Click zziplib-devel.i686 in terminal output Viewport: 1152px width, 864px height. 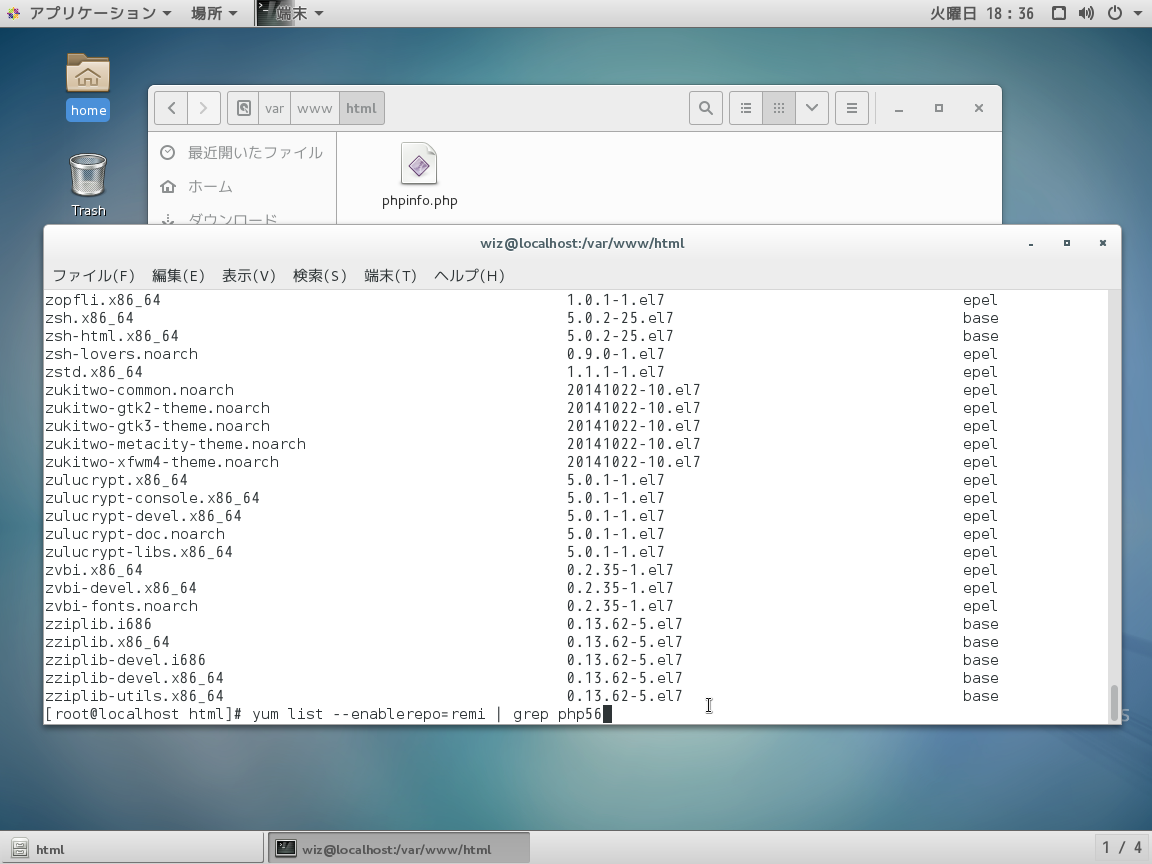pos(126,660)
